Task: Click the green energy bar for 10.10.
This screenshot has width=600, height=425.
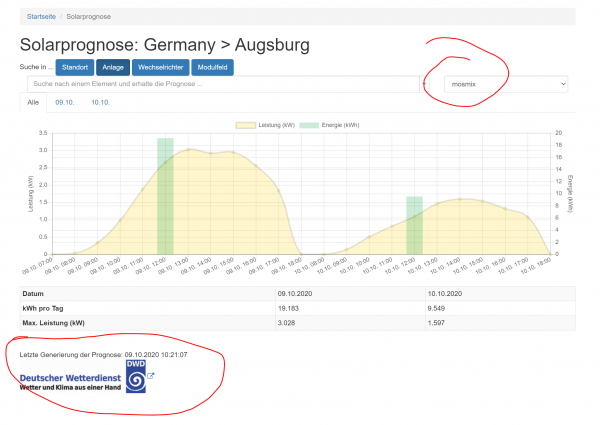Action: pos(414,225)
